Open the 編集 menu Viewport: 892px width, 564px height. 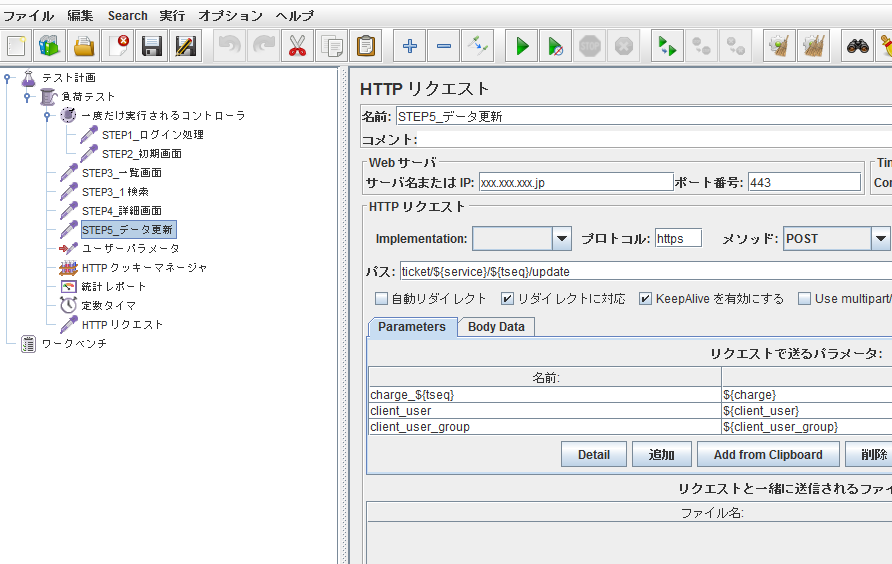click(x=80, y=16)
